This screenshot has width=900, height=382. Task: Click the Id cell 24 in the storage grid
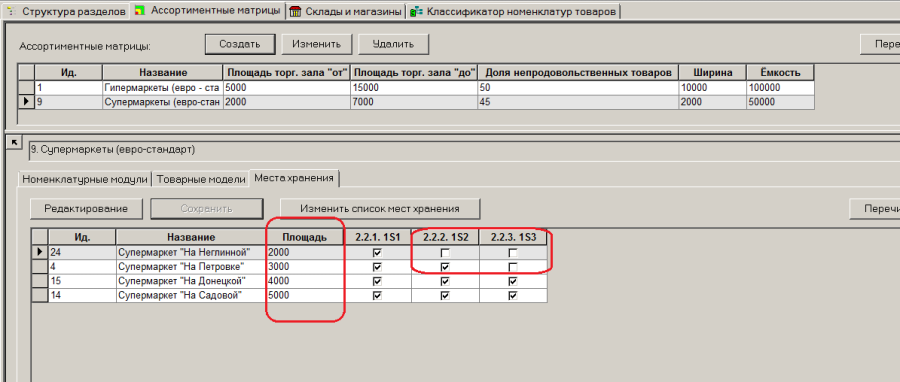[82, 252]
